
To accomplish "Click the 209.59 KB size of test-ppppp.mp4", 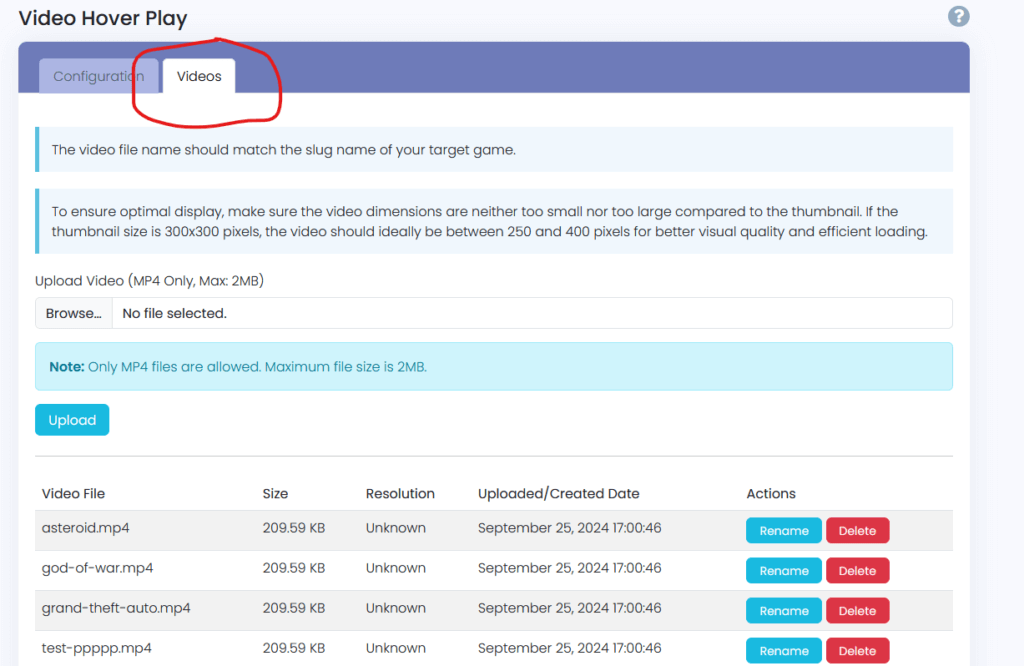I will tap(294, 648).
